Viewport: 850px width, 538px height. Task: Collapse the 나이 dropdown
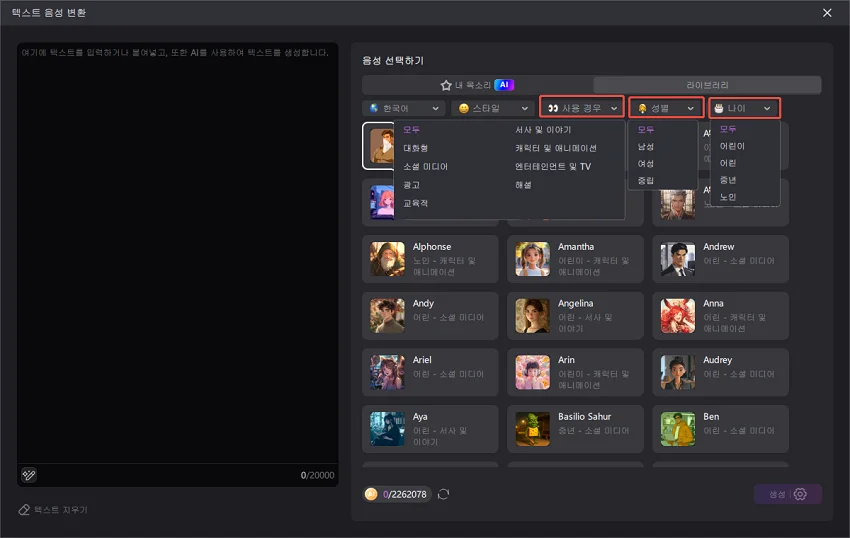744,108
